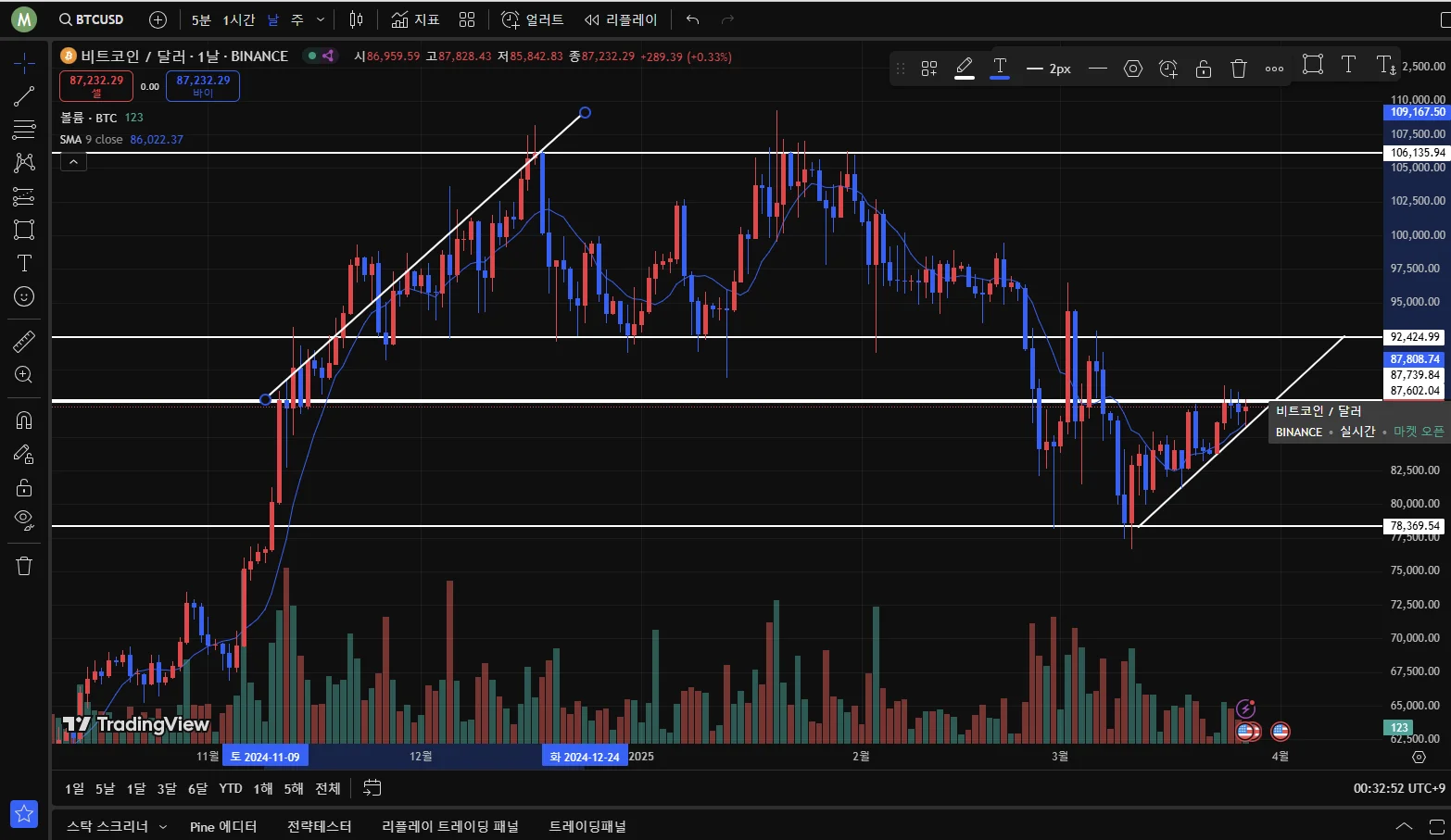Select the trend line drawing tool

click(24, 96)
